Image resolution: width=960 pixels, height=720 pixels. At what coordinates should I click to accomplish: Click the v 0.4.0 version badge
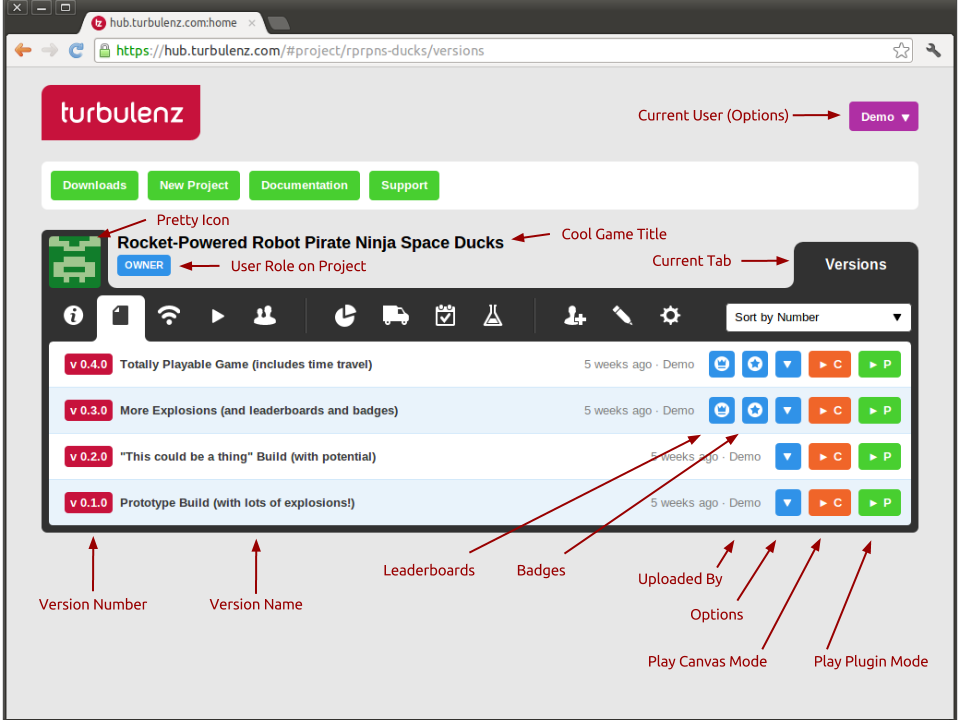coord(88,364)
